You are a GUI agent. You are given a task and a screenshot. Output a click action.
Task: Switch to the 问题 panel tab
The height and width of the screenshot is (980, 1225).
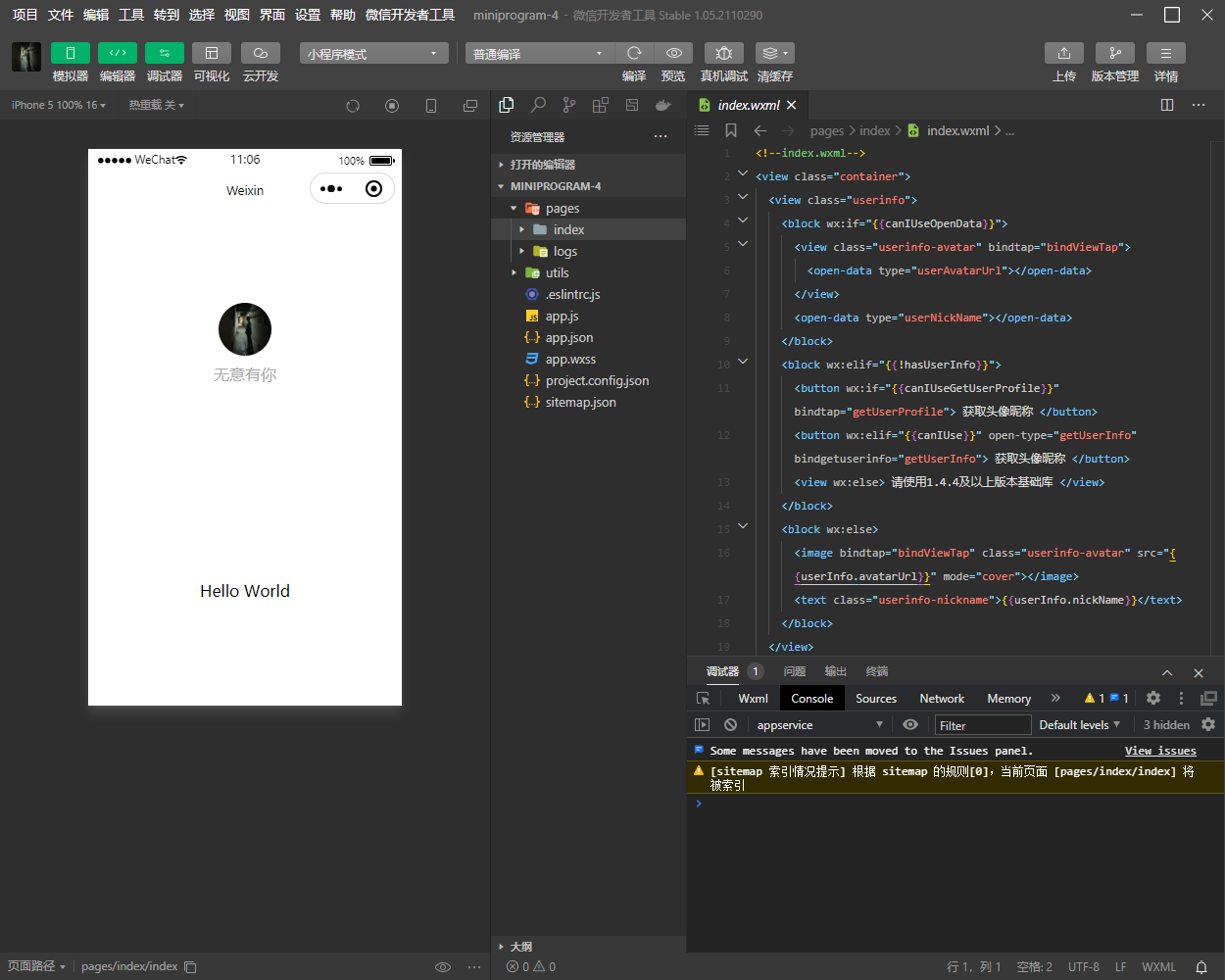click(795, 671)
